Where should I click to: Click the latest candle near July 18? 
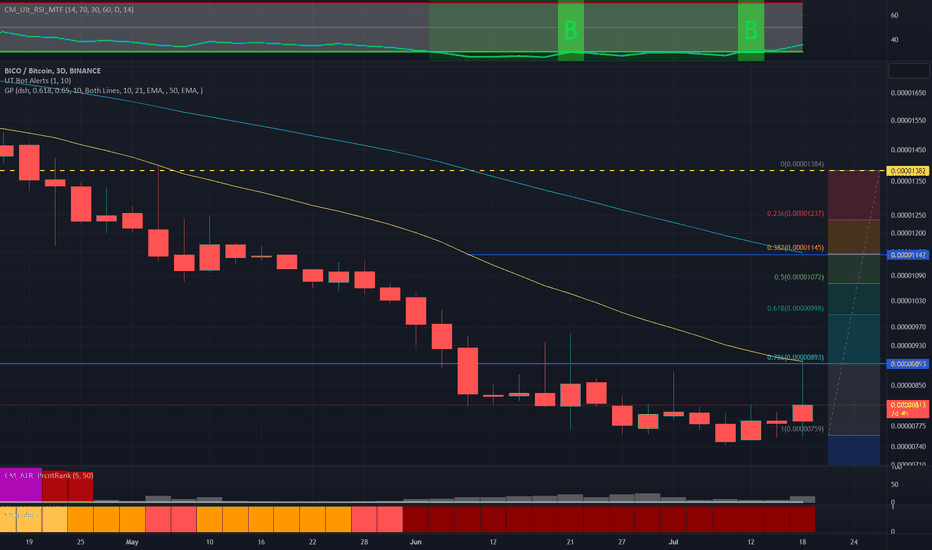coord(802,413)
